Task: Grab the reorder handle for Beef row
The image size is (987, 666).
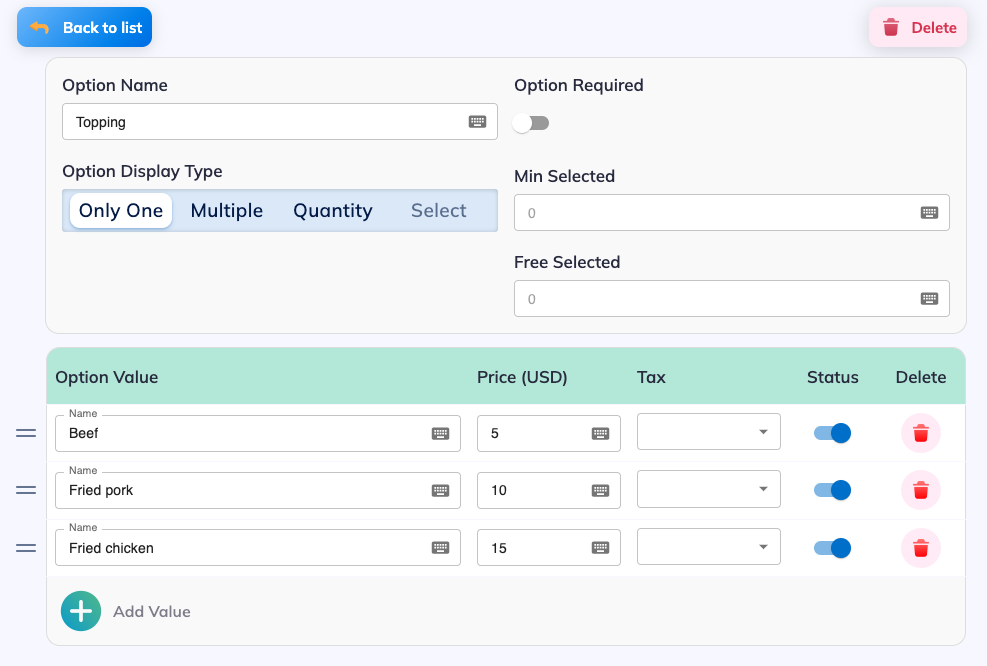Action: pos(26,433)
